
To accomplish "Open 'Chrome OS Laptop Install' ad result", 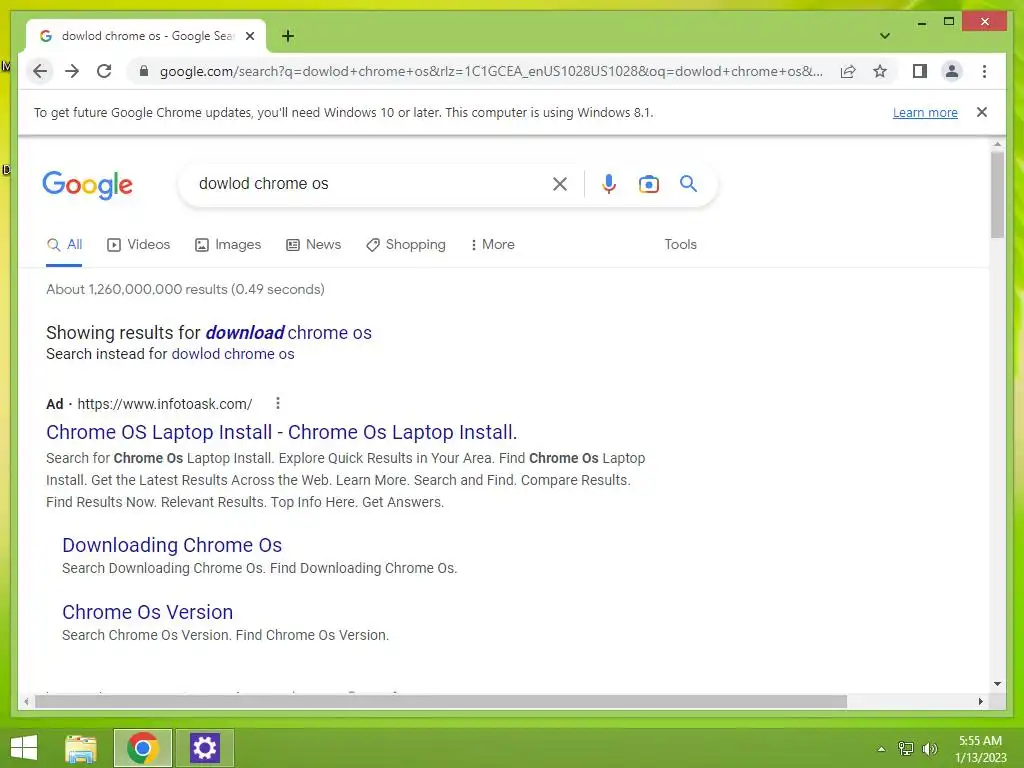I will (281, 432).
